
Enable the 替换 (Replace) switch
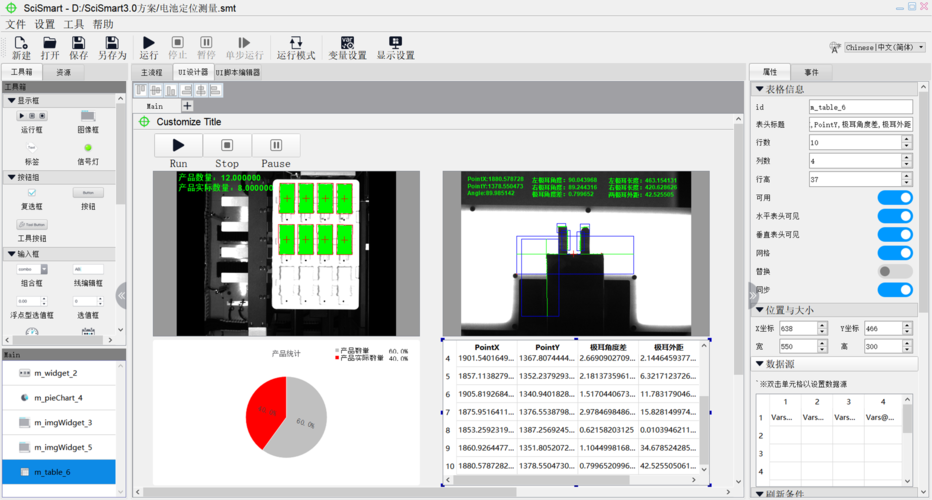click(x=895, y=271)
